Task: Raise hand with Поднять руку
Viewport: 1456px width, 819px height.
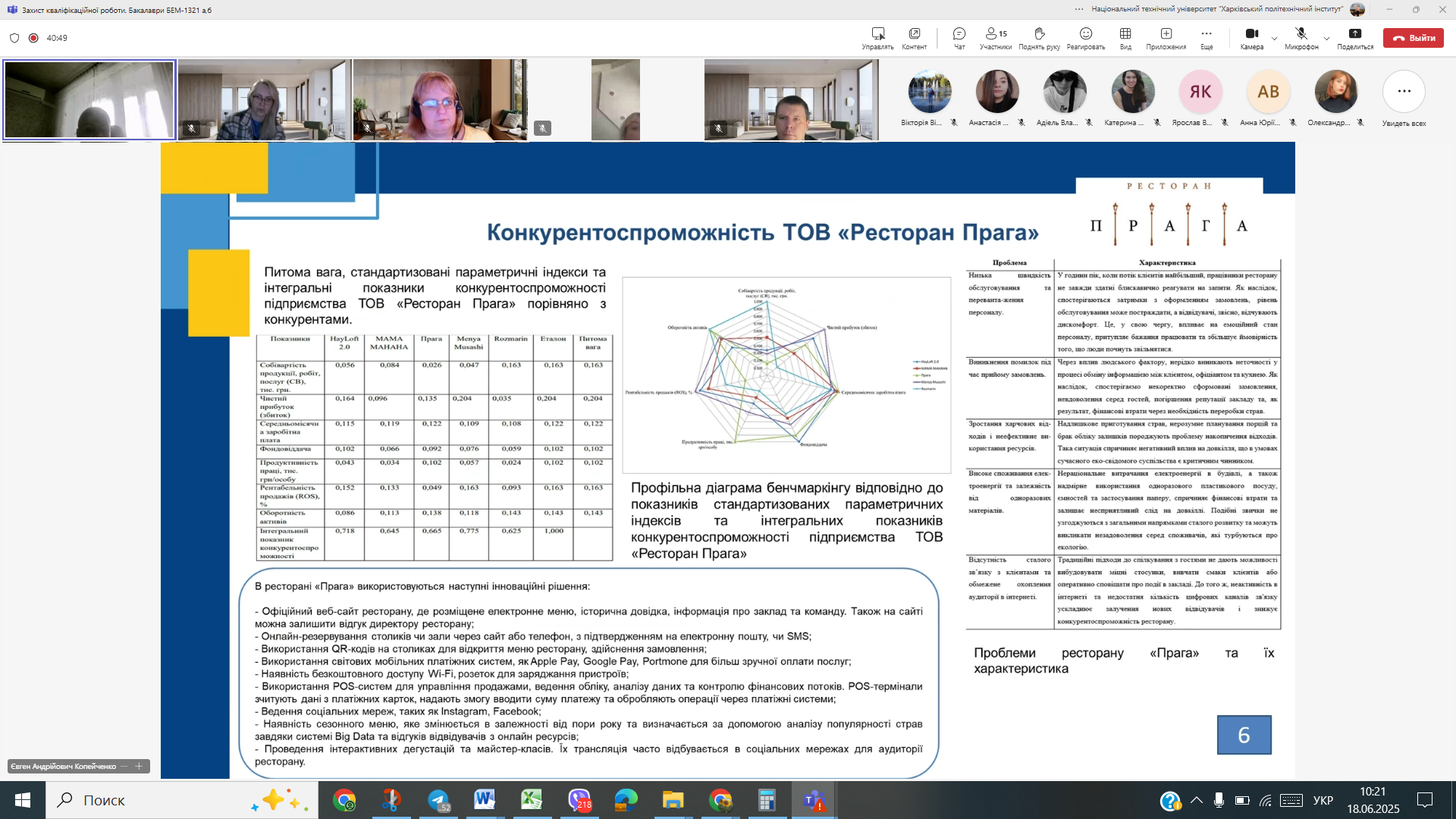Action: (x=1039, y=37)
